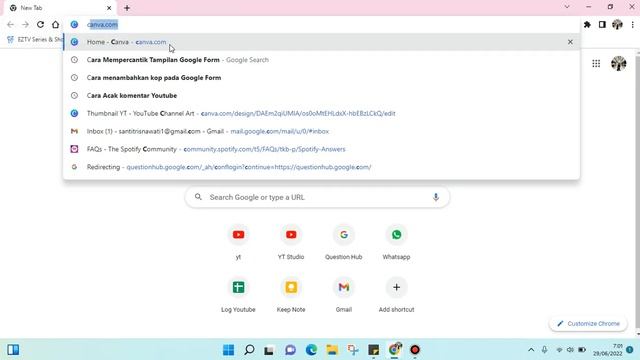The image size is (640, 360).
Task: Go to the Home page icon
Action: pyautogui.click(x=56, y=24)
